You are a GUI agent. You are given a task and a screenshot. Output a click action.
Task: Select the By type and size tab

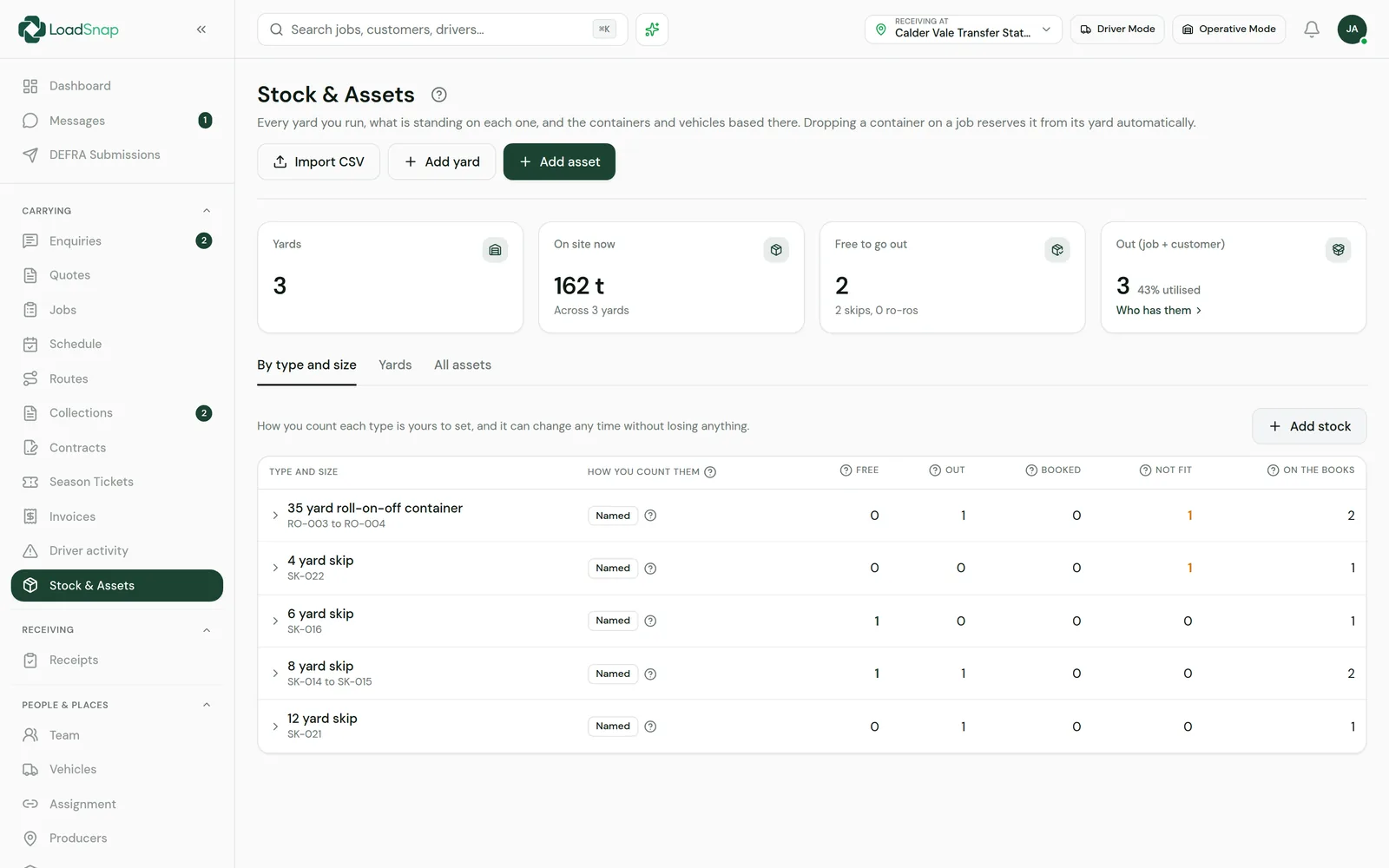point(306,365)
